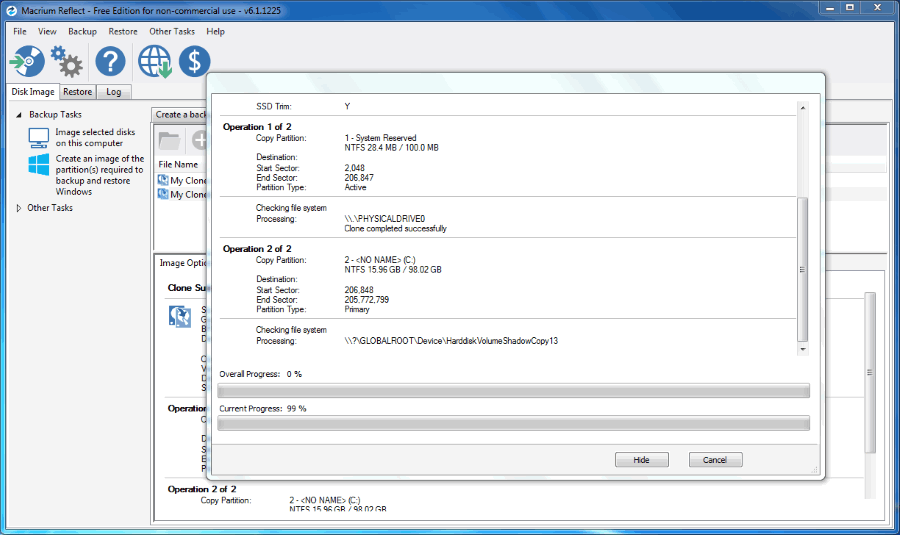Collapse the Backup Tasks tree node
The height and width of the screenshot is (535, 900).
point(18,115)
